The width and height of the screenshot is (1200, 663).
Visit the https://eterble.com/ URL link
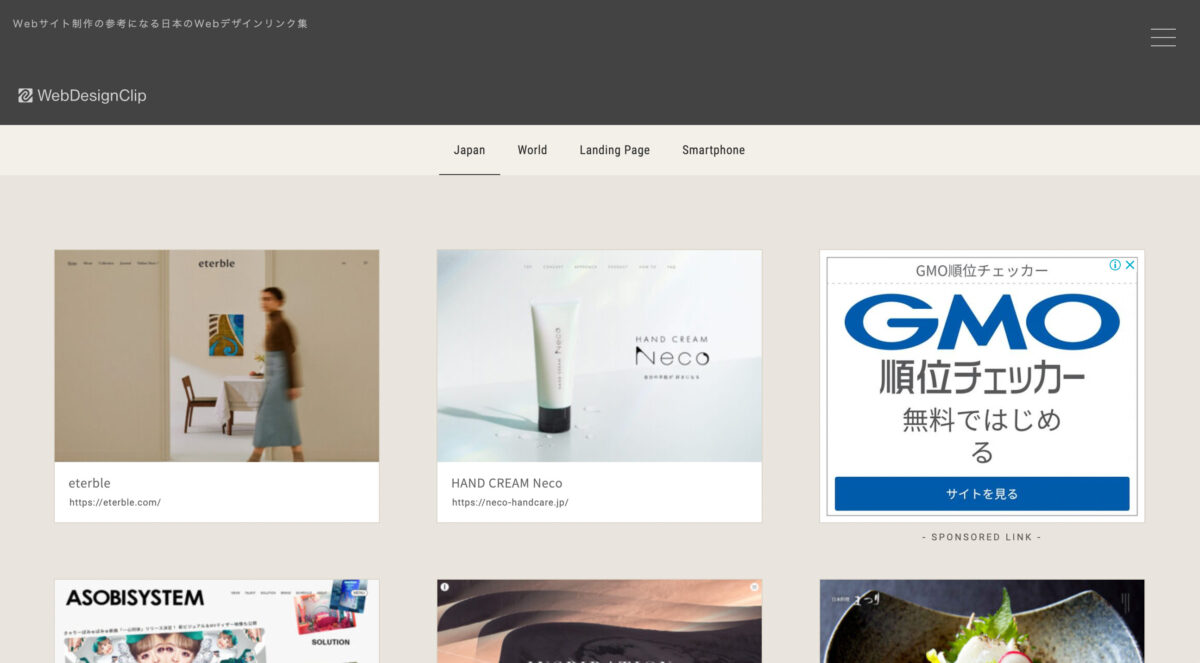coord(115,502)
